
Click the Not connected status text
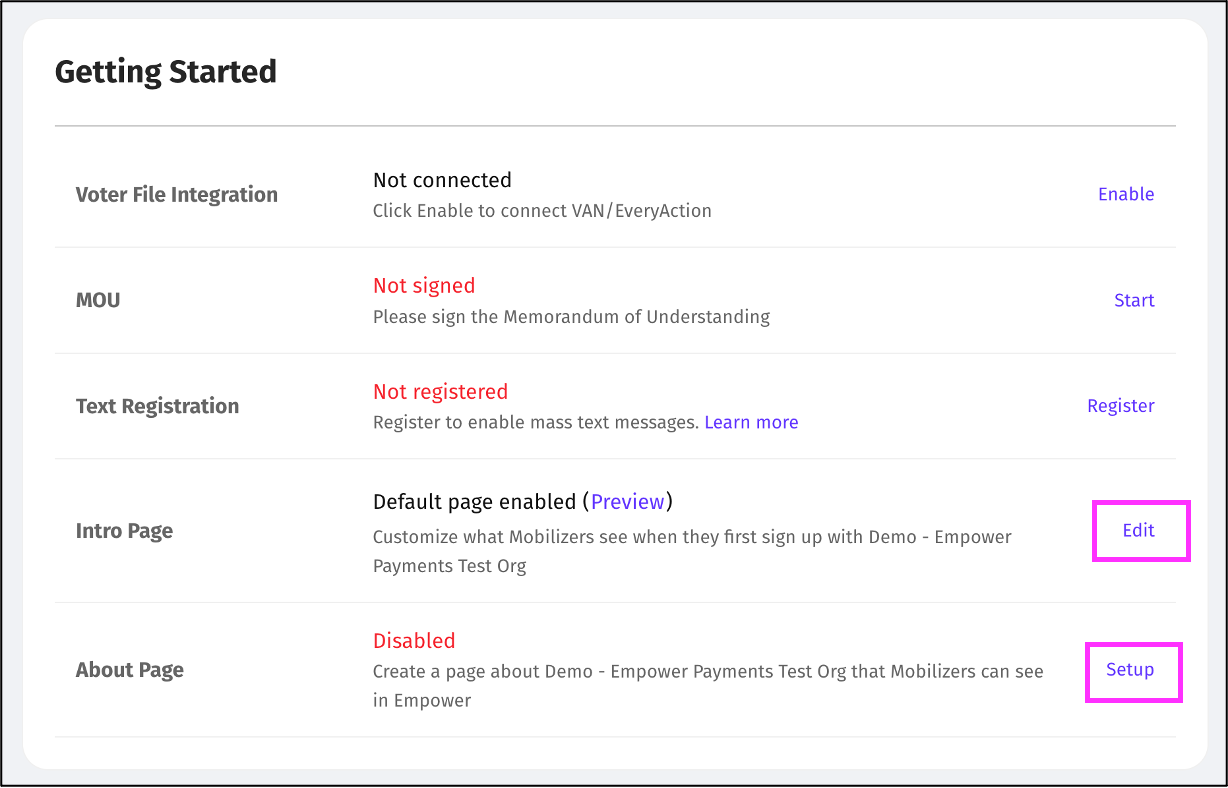click(x=442, y=180)
